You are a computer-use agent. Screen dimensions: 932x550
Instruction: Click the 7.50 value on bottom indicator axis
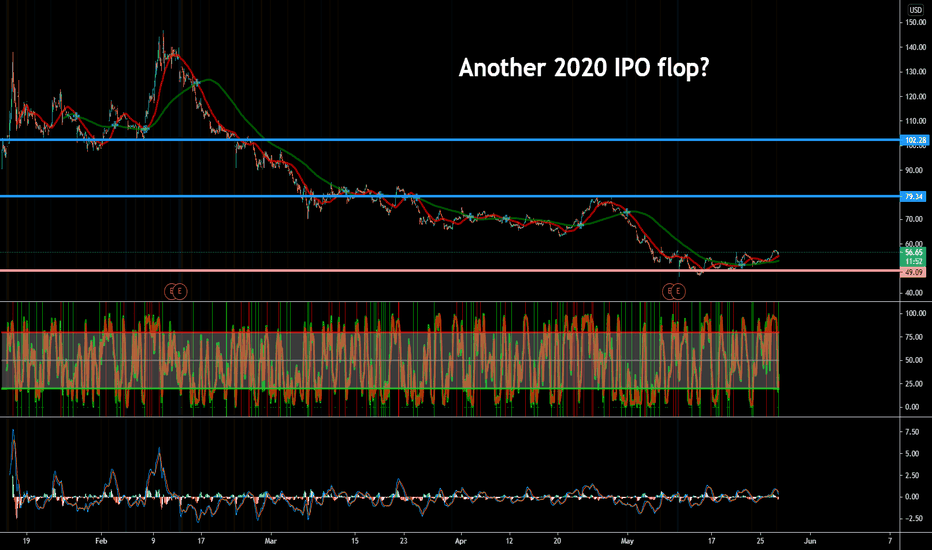click(x=912, y=432)
